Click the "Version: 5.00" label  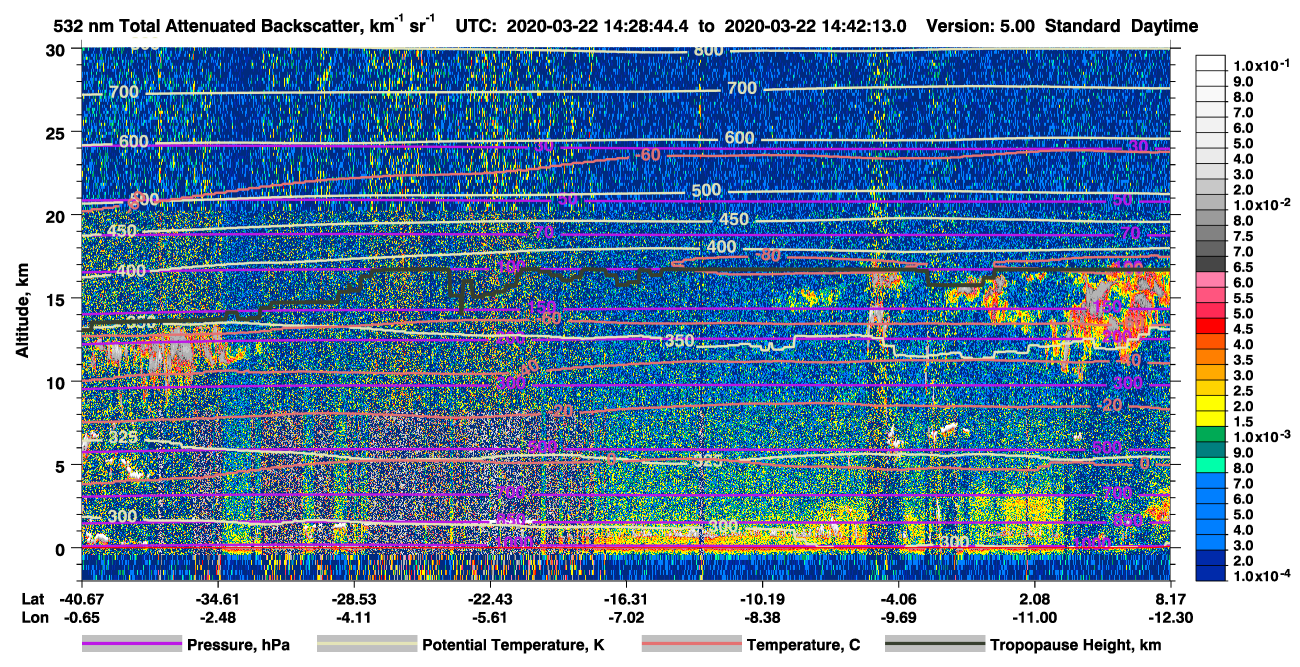click(x=981, y=26)
